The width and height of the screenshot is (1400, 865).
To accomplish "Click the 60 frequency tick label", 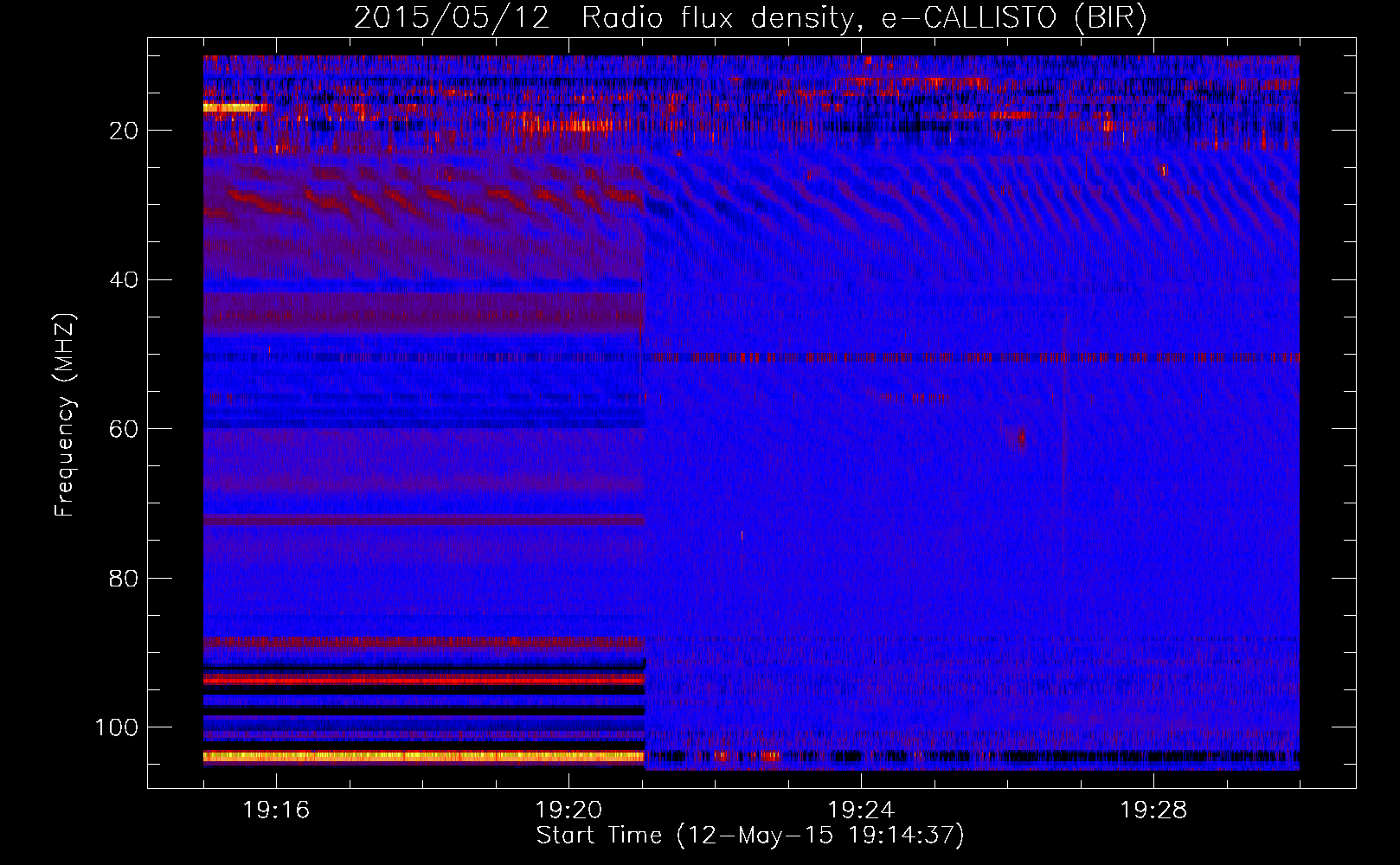I will coord(124,430).
